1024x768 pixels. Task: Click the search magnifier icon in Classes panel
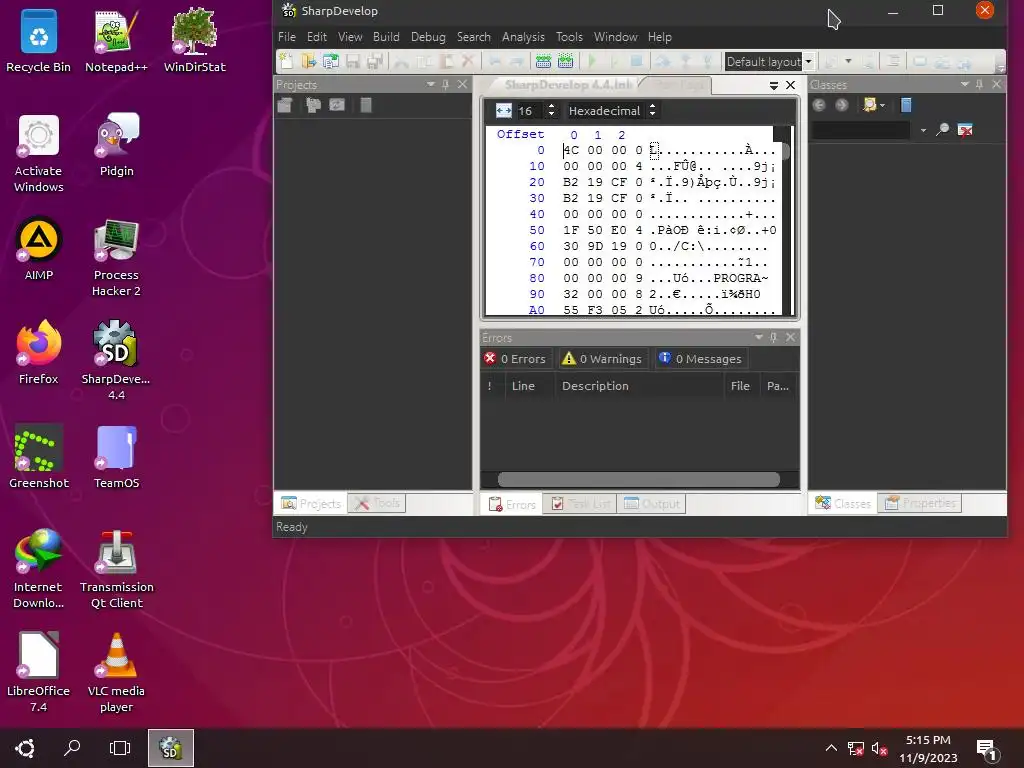(x=942, y=130)
